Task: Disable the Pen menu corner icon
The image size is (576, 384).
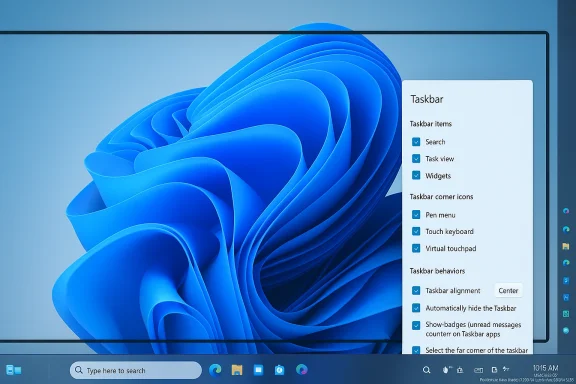Action: coord(416,215)
